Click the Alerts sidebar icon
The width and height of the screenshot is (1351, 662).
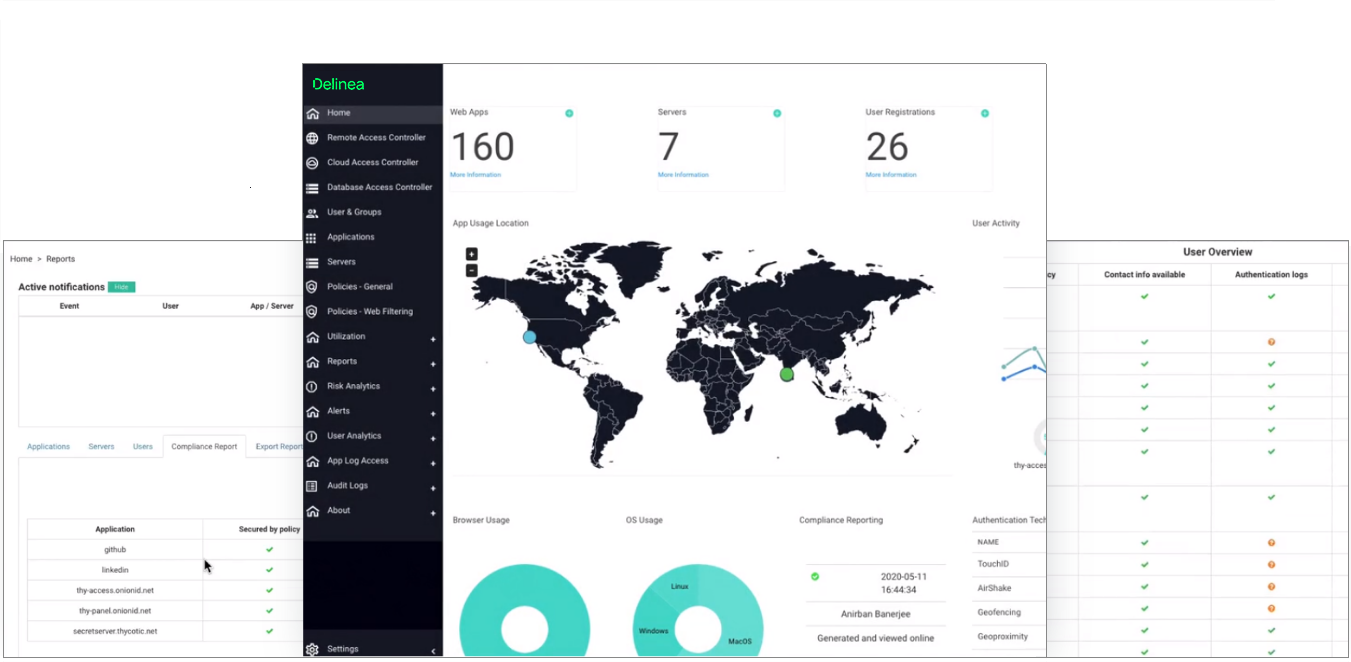313,411
